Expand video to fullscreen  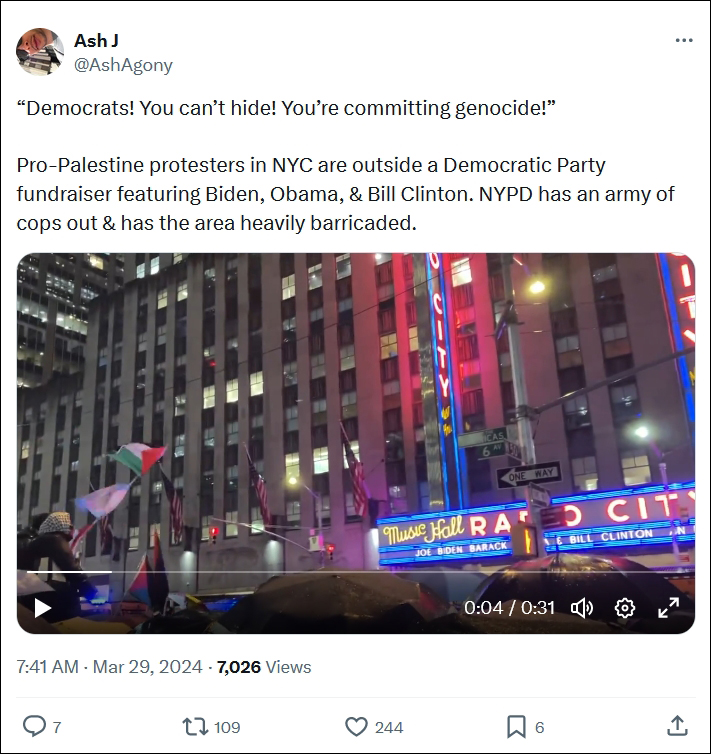(x=668, y=608)
